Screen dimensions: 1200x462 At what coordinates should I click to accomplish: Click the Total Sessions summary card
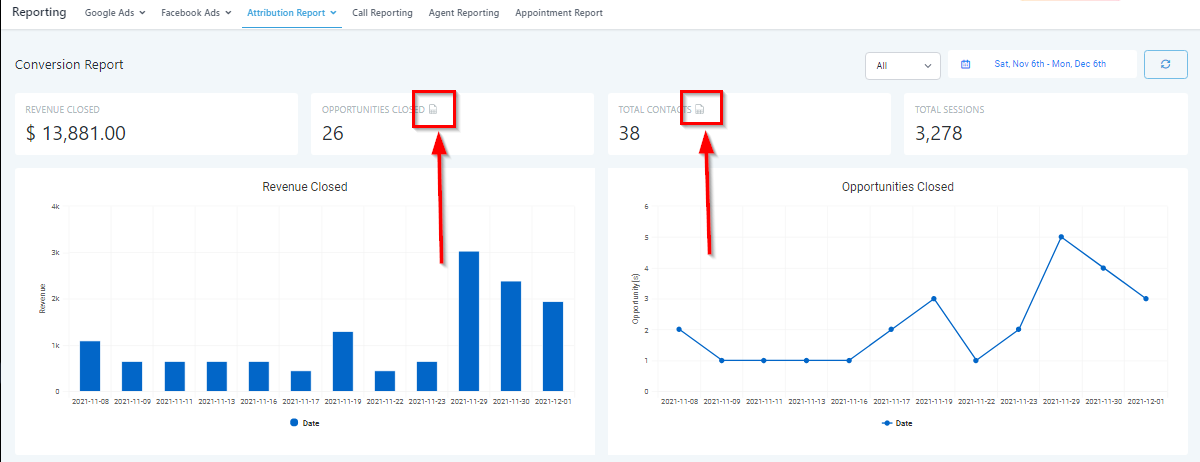(x=1044, y=124)
